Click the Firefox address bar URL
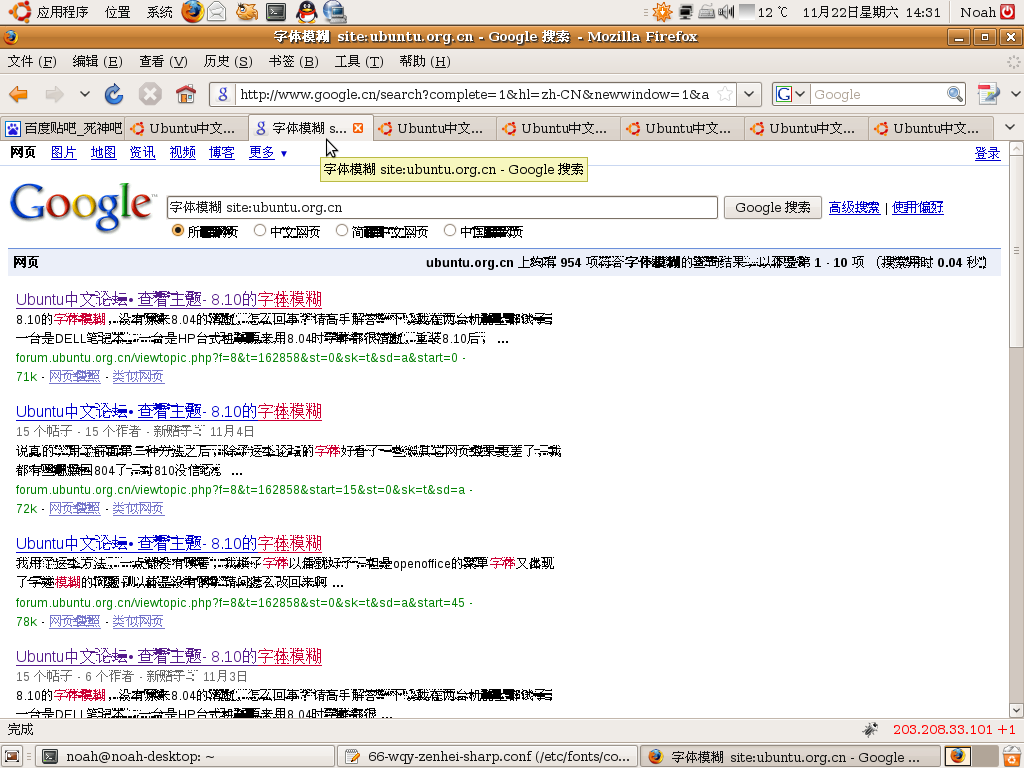The image size is (1024, 768). 475,95
